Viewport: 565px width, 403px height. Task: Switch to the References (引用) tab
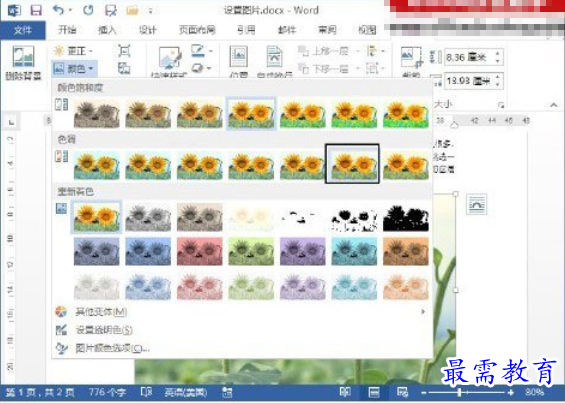(x=246, y=30)
